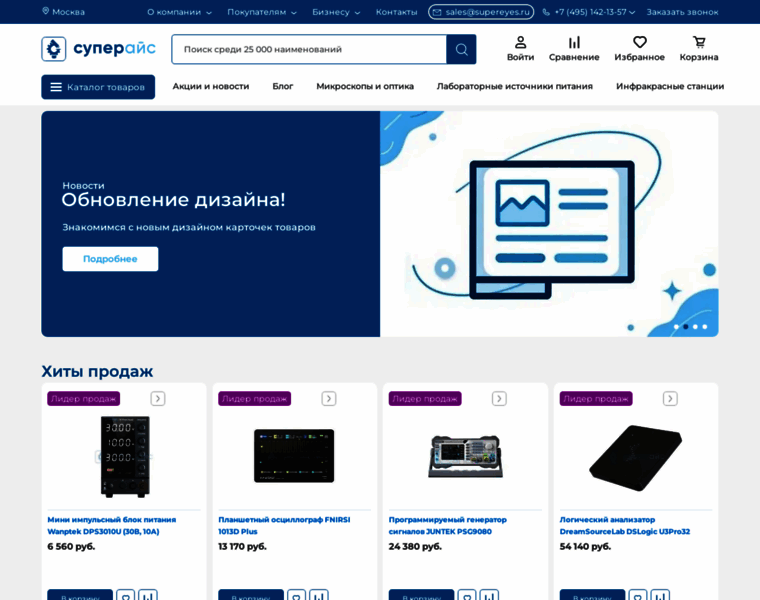The height and width of the screenshot is (600, 760).
Task: Open the Сравнение comparison icon
Action: click(574, 42)
